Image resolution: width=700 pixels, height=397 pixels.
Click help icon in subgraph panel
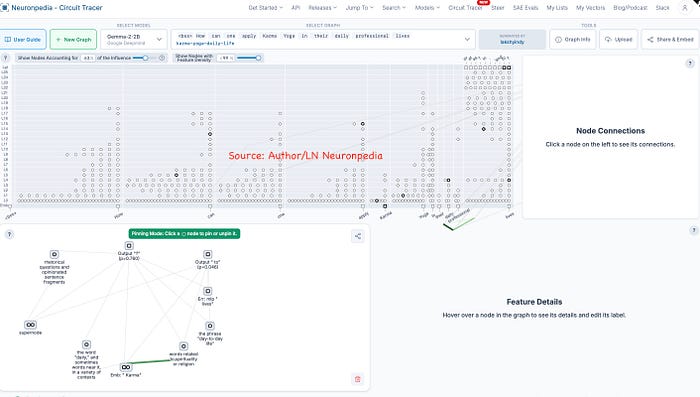coord(9,234)
